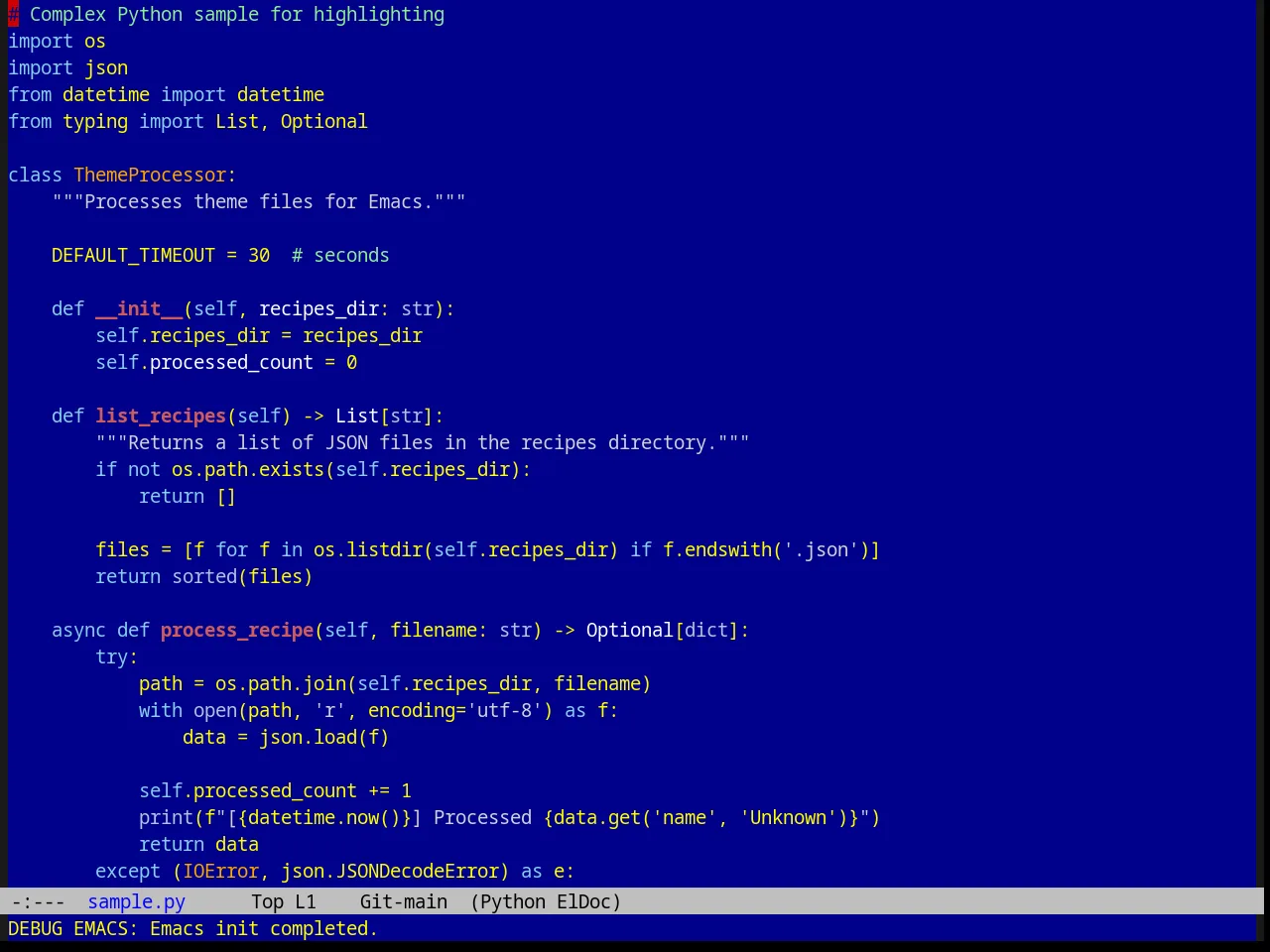Viewport: 1270px width, 952px height.
Task: Click on 'from datetime import datetime' line
Action: pos(166,94)
